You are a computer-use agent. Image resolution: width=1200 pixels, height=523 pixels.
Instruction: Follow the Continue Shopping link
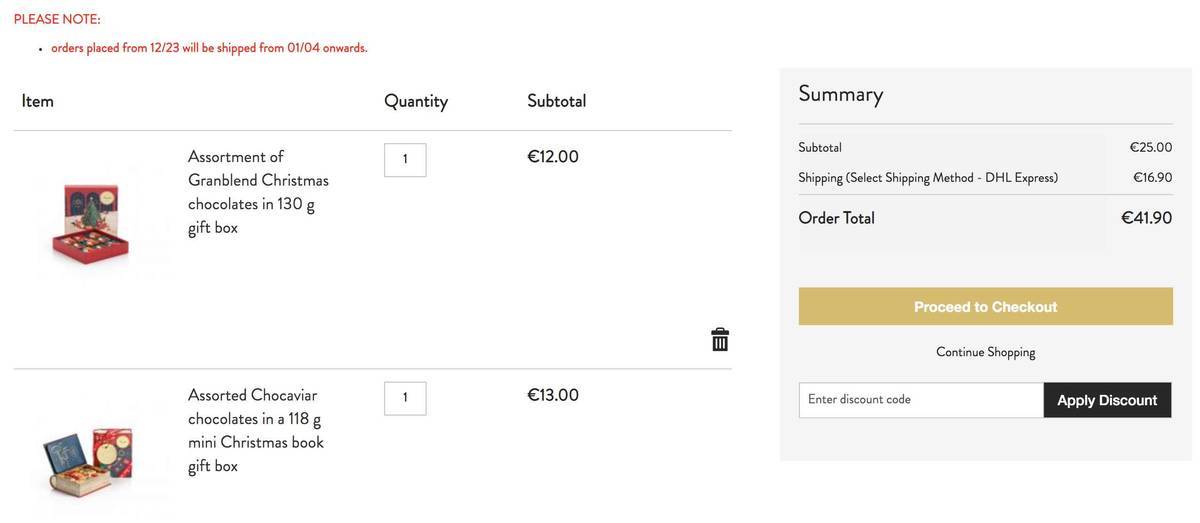pos(985,352)
